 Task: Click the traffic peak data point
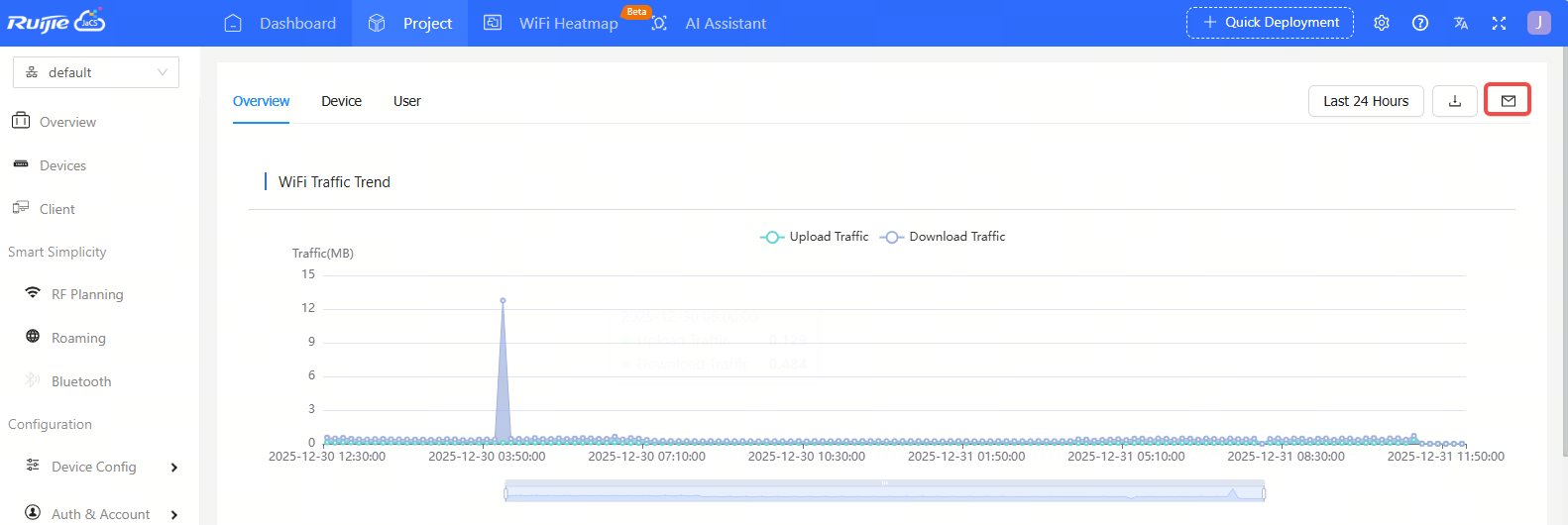[503, 300]
